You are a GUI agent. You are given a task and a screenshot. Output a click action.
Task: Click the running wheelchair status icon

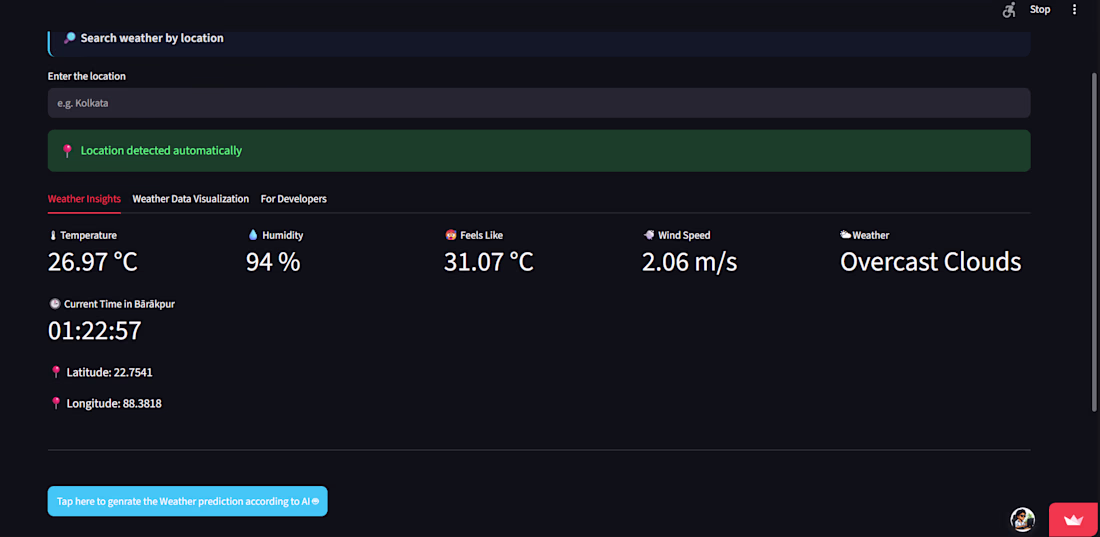coord(1009,10)
